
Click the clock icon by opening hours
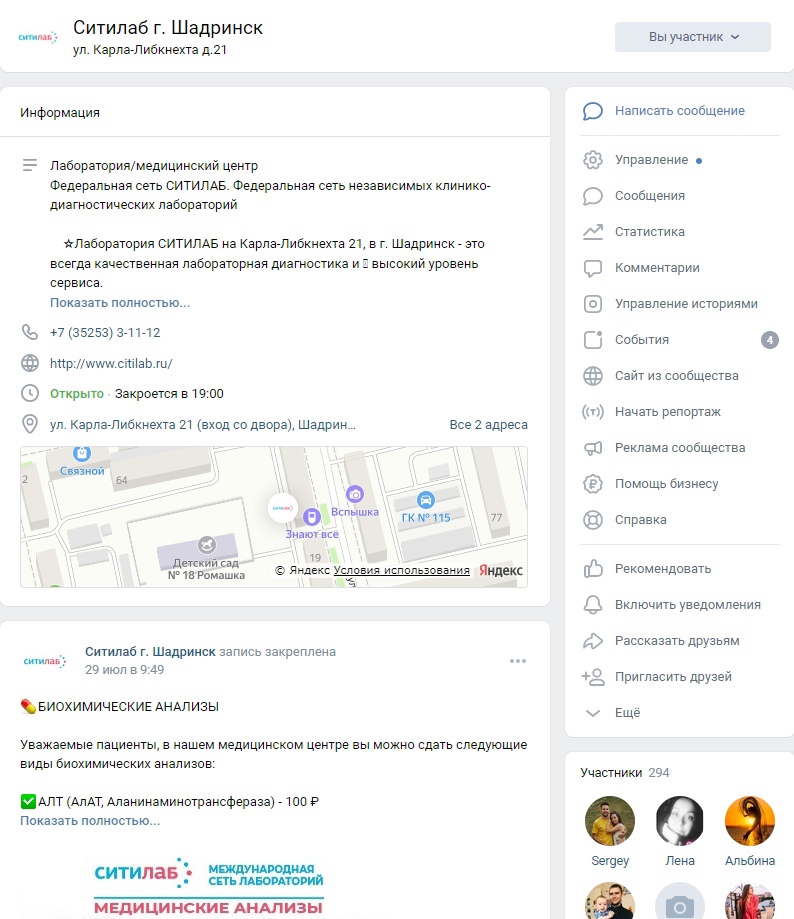tap(30, 393)
